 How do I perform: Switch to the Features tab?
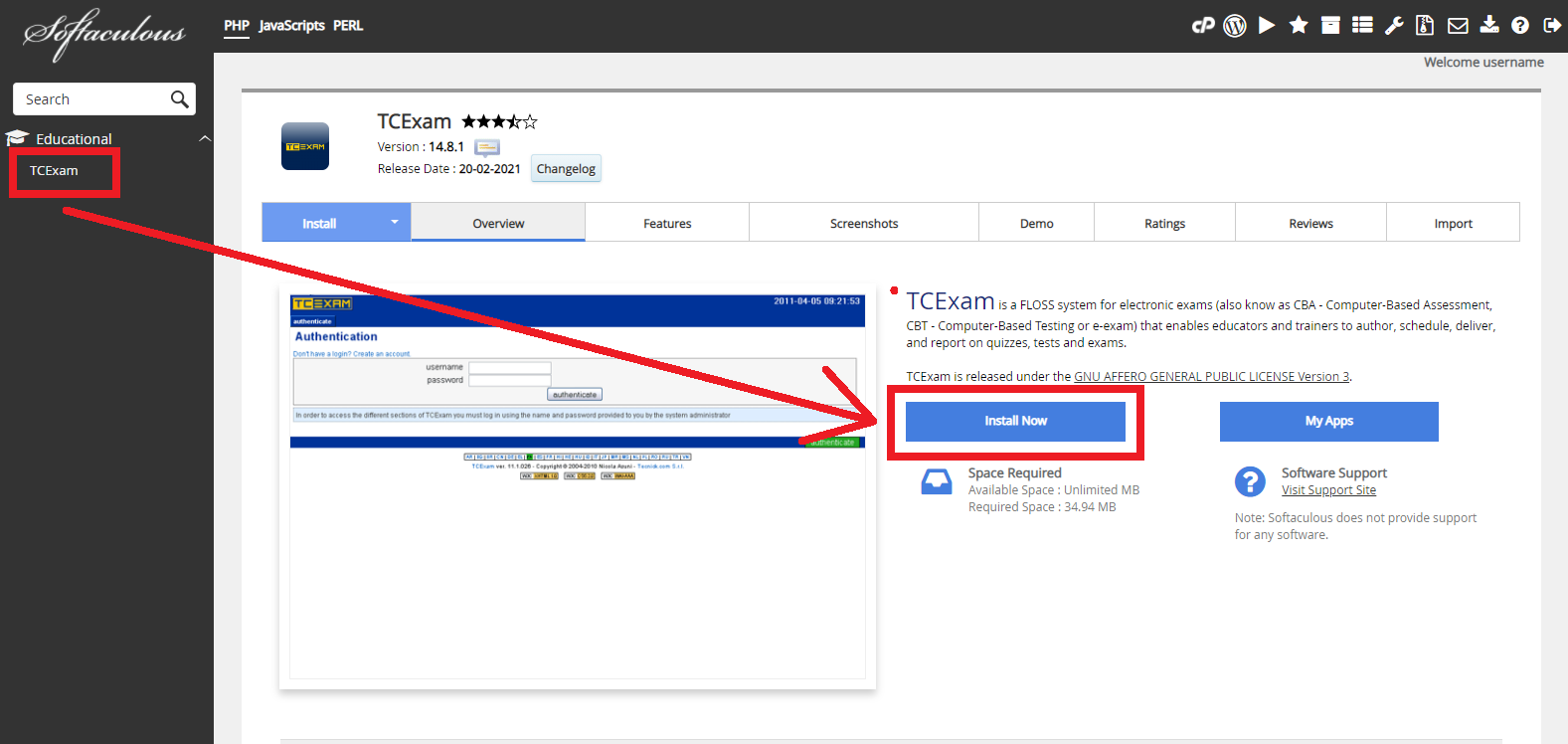(x=667, y=223)
